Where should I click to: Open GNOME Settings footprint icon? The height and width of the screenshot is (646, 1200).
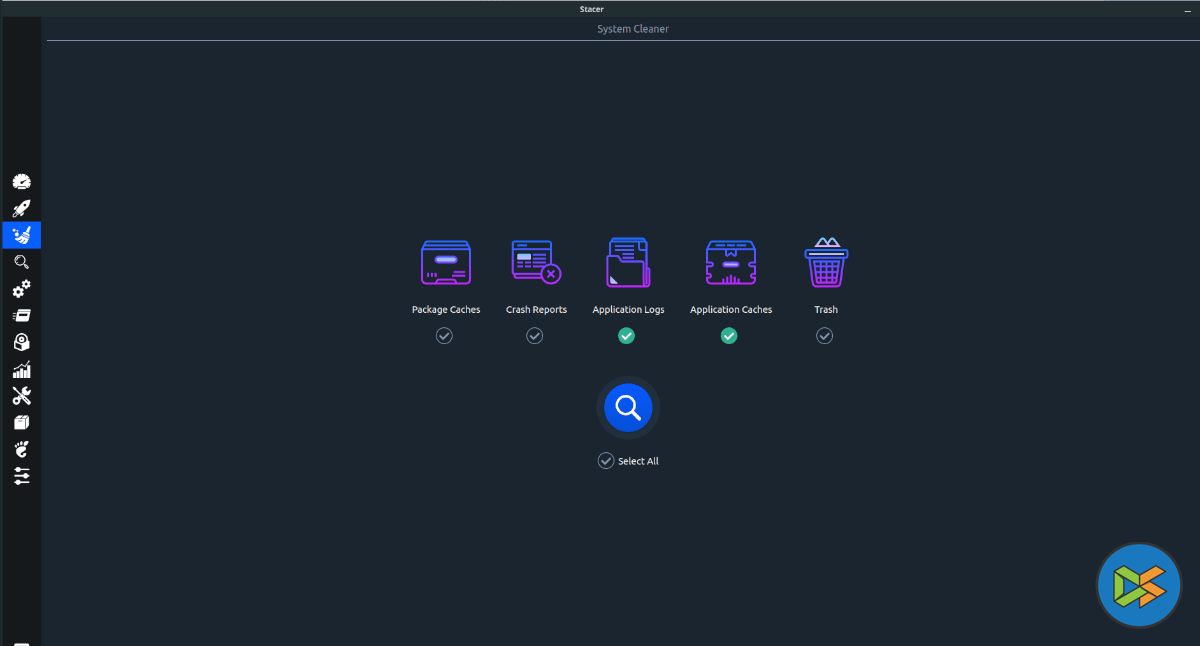(x=21, y=449)
